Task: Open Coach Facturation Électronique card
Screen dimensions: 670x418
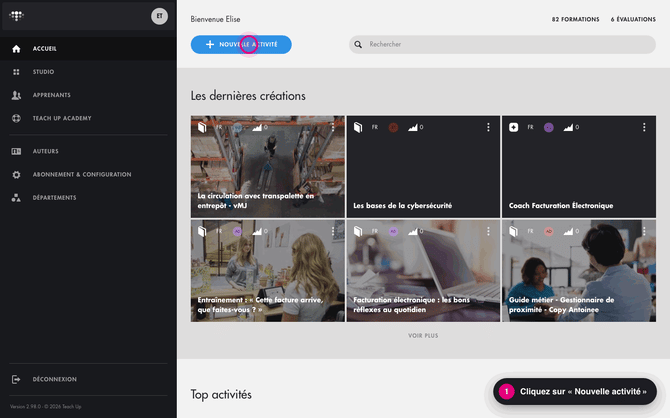Action: [579, 167]
